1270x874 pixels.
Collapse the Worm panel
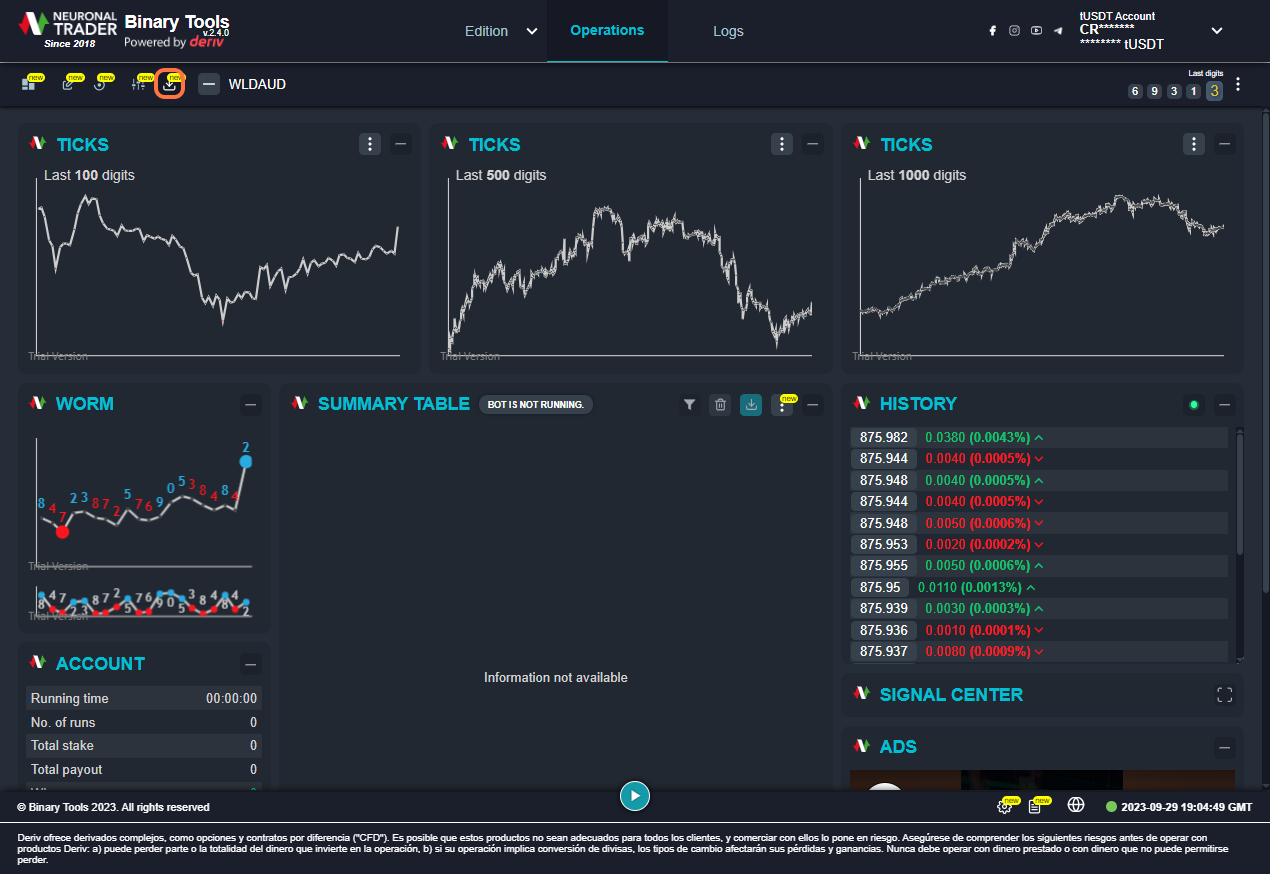[x=251, y=405]
